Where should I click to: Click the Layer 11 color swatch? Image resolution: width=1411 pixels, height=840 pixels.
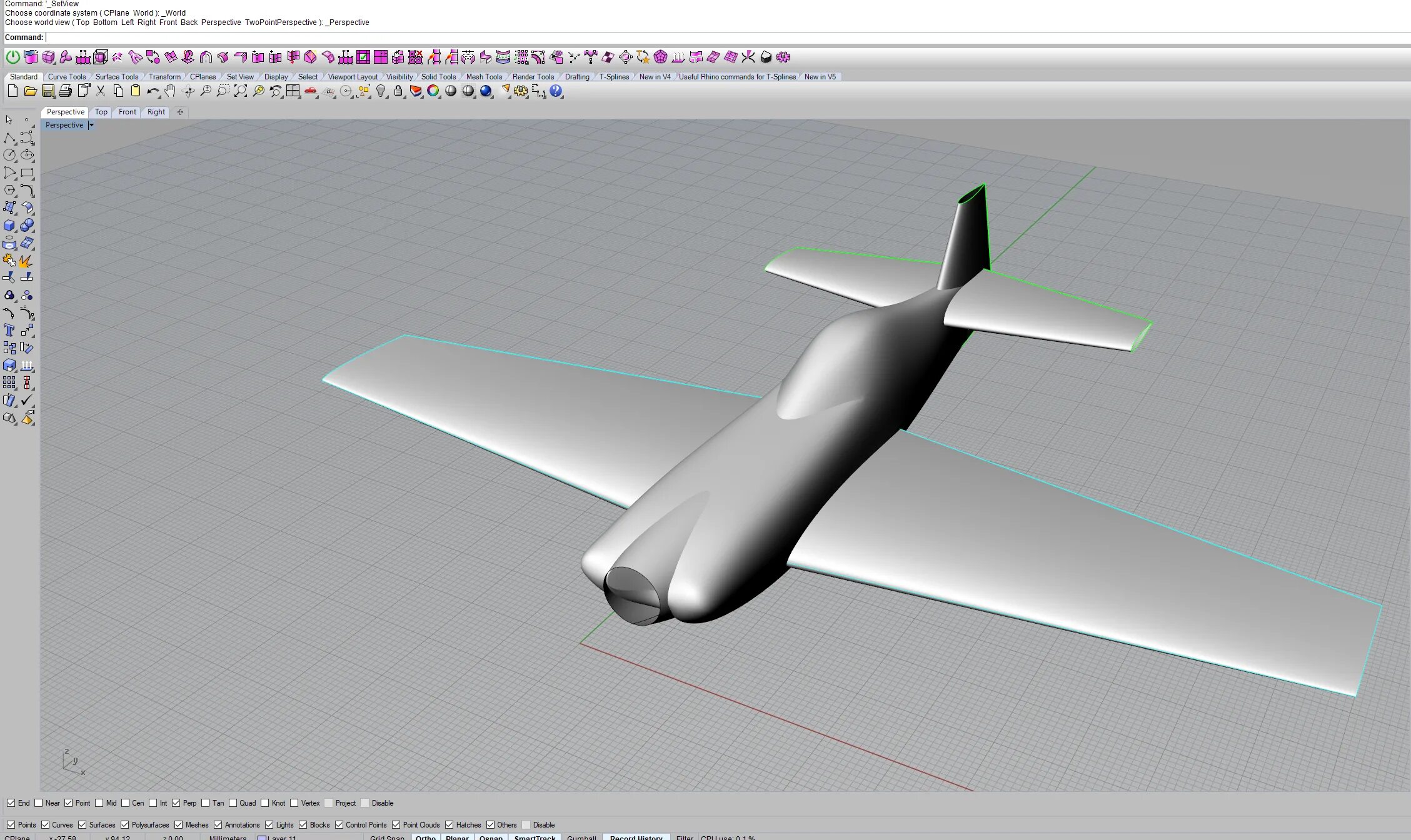(263, 837)
